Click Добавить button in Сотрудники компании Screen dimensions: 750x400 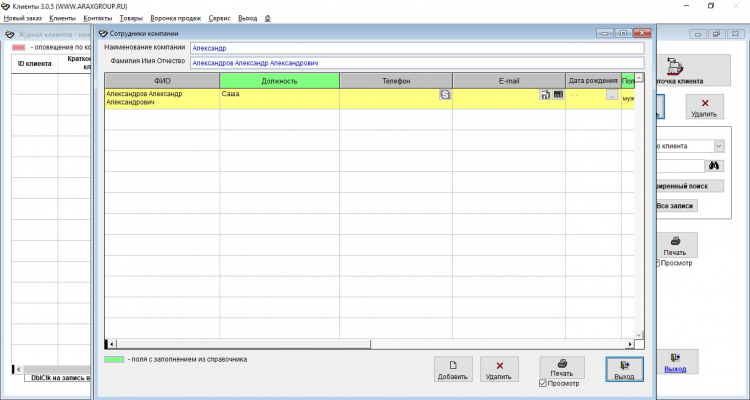tap(453, 369)
